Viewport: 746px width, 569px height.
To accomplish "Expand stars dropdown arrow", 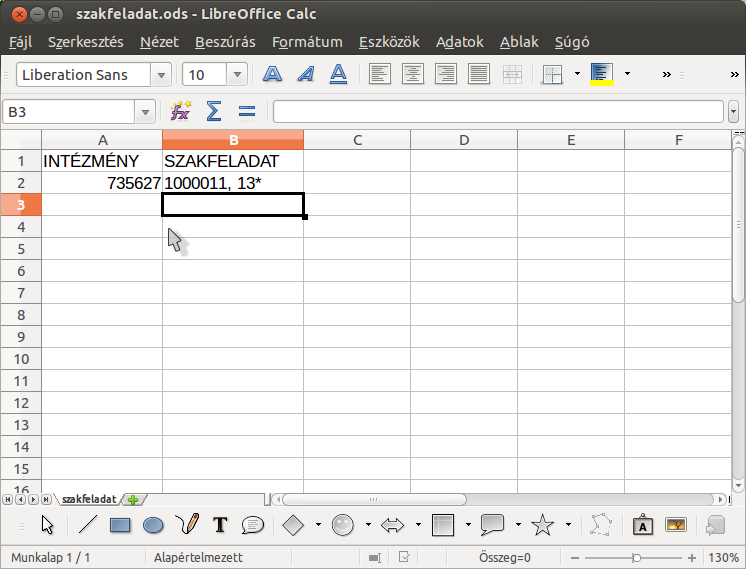I will pos(568,525).
